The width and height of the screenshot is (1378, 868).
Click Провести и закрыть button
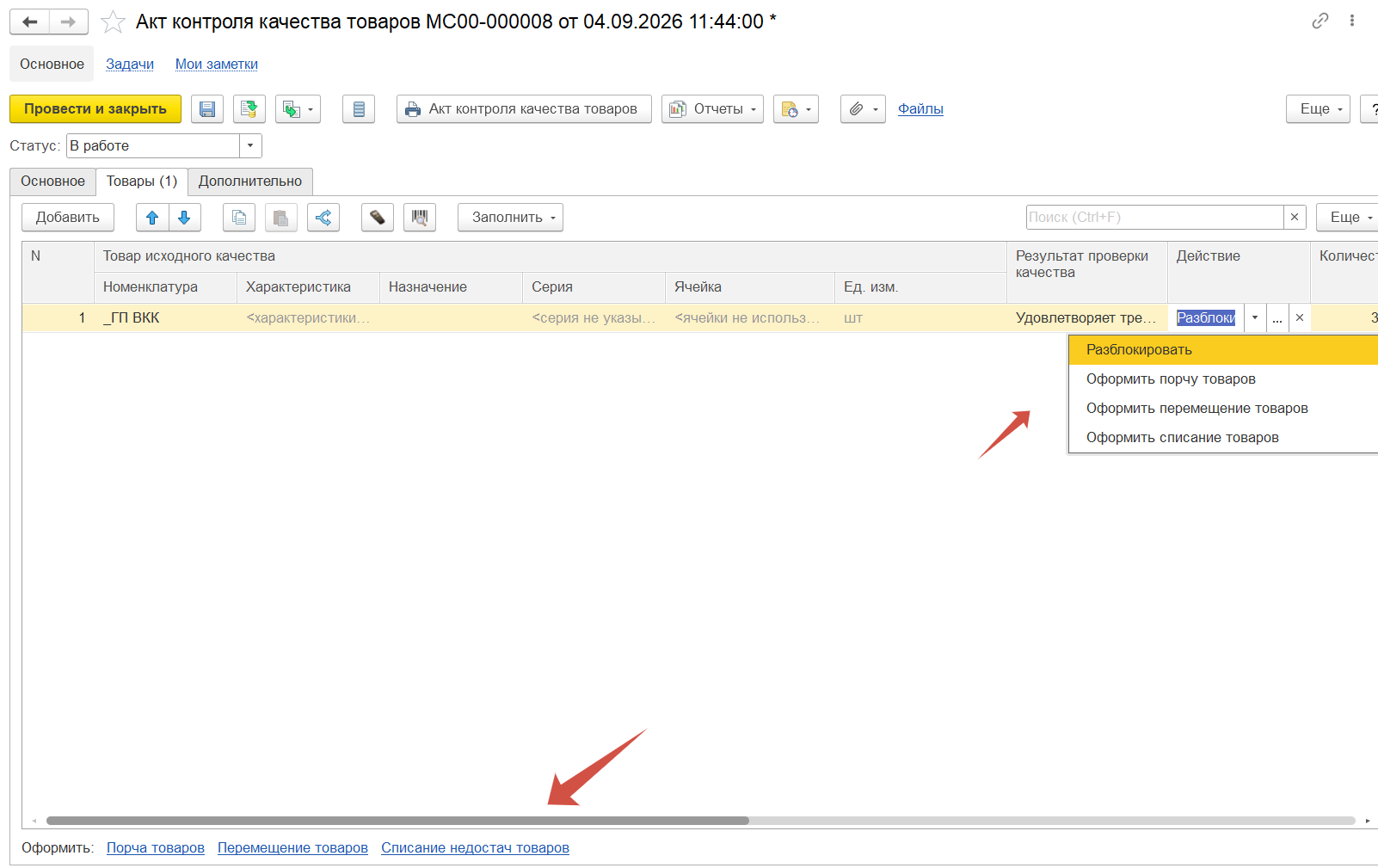[x=95, y=109]
